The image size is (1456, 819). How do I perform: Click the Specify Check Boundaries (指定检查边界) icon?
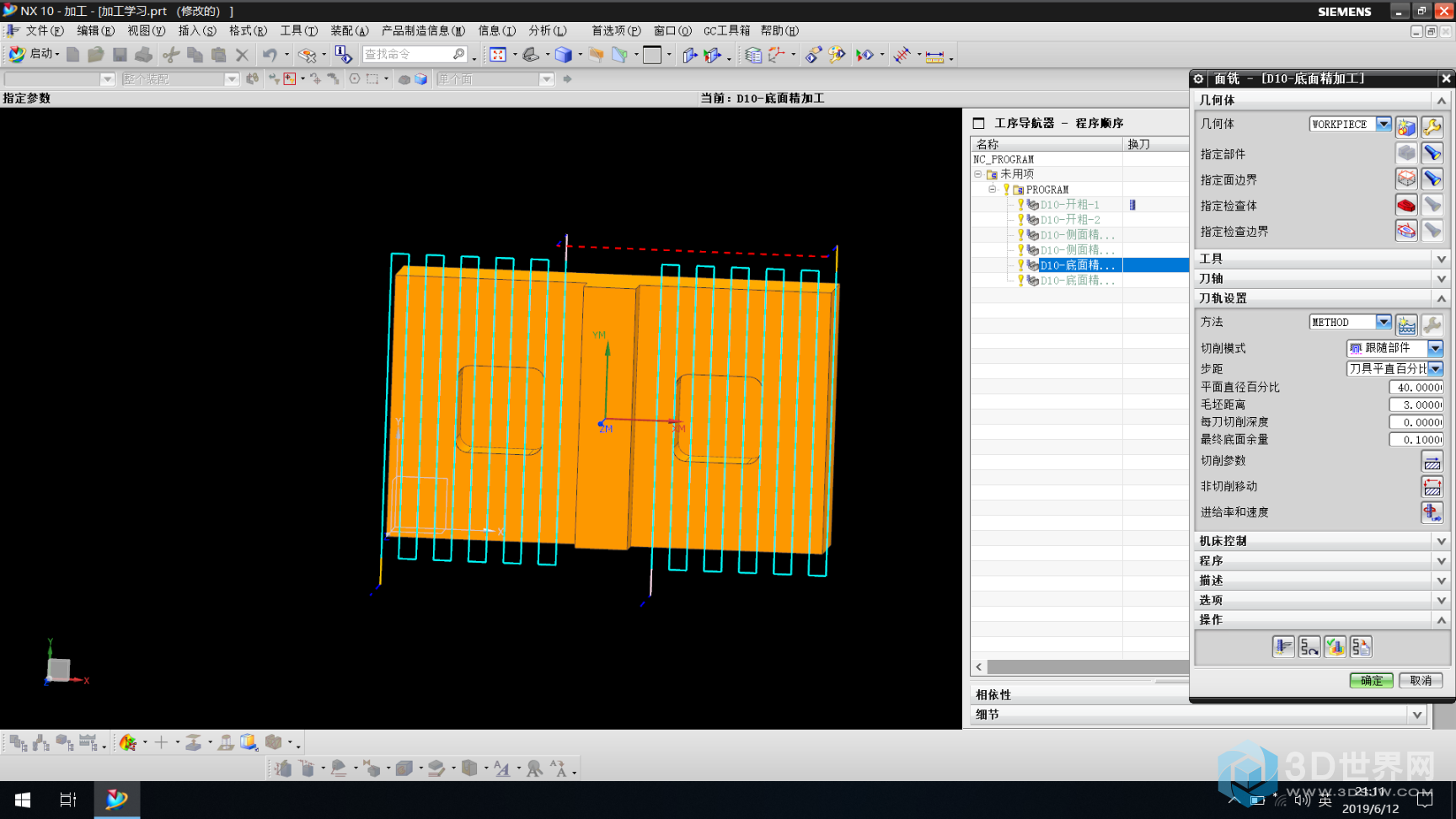click(1406, 230)
